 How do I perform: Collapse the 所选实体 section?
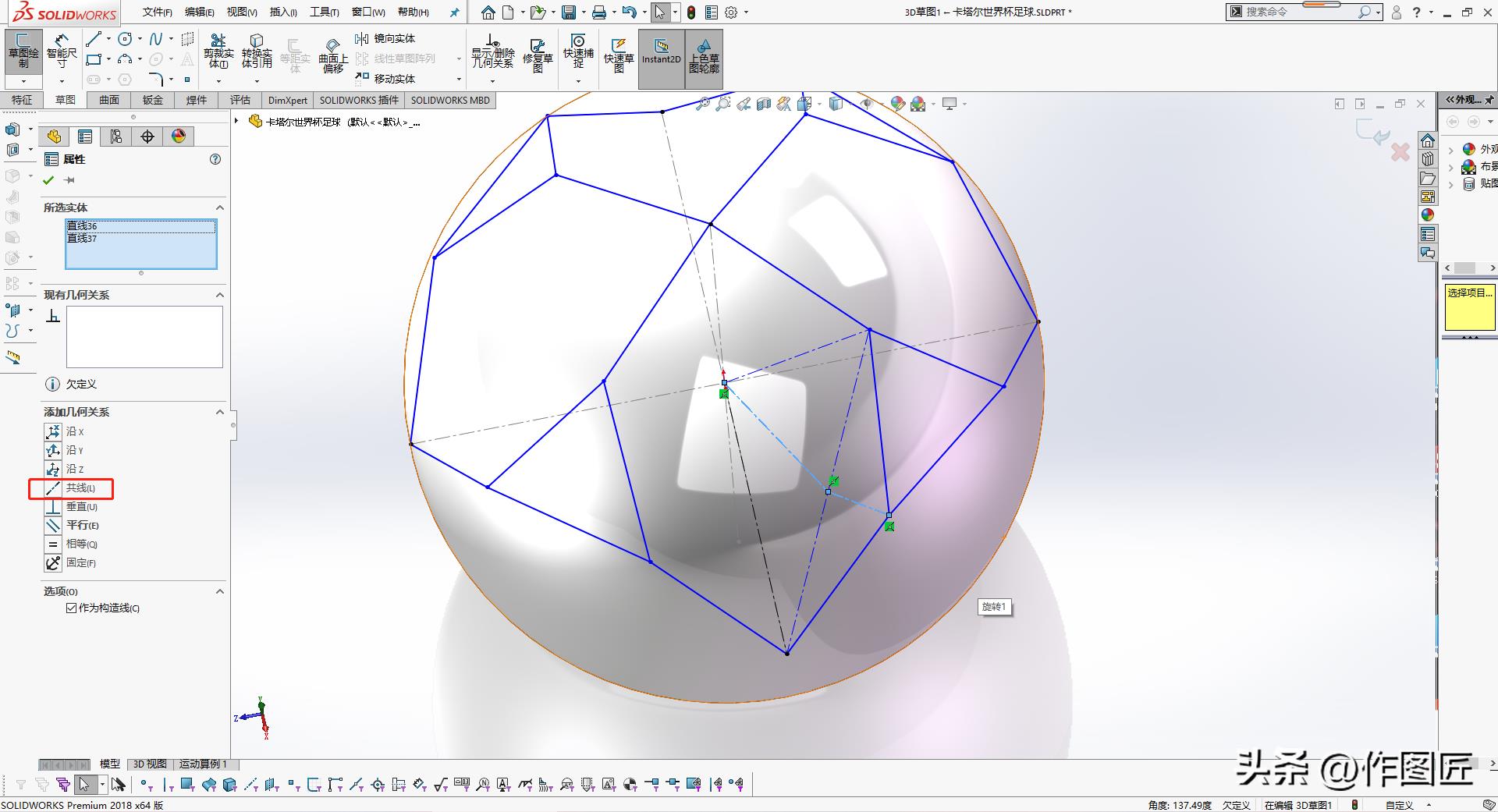point(219,207)
